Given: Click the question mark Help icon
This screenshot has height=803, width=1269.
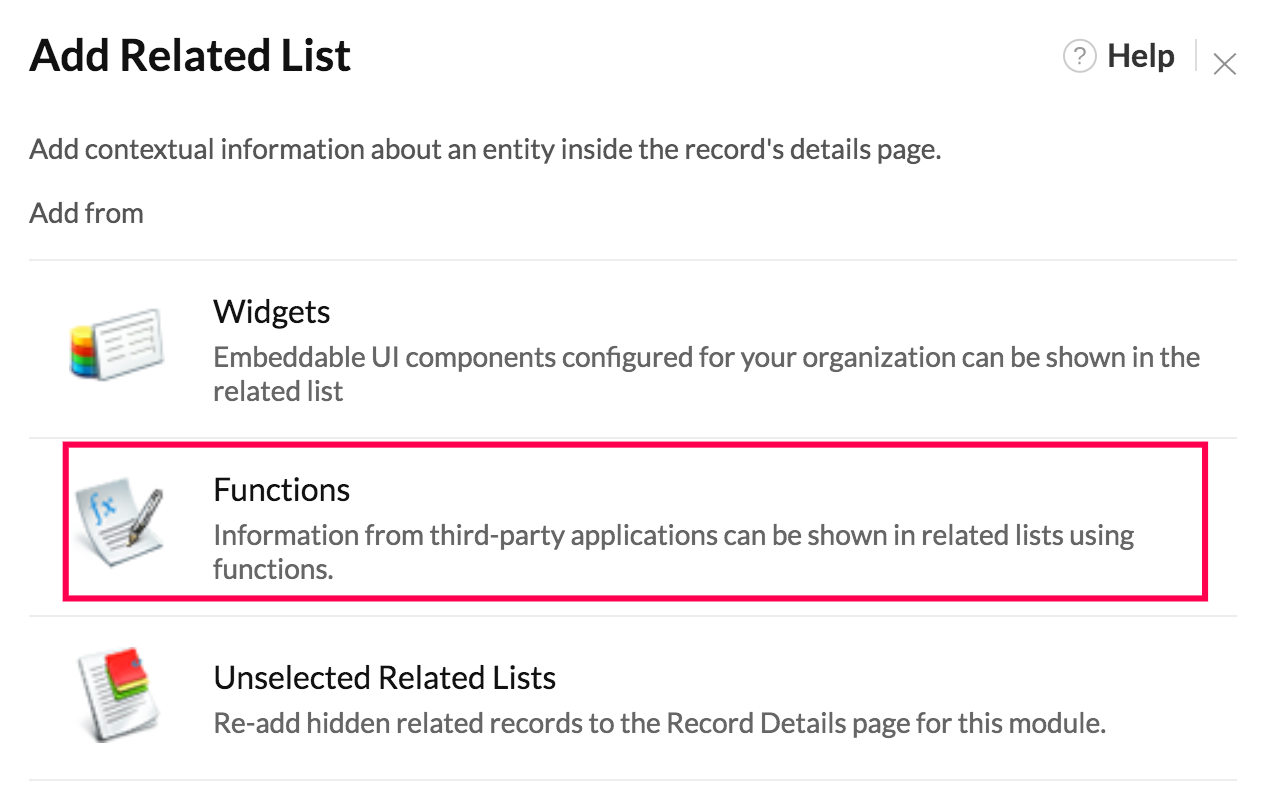Looking at the screenshot, I should click(x=1079, y=57).
